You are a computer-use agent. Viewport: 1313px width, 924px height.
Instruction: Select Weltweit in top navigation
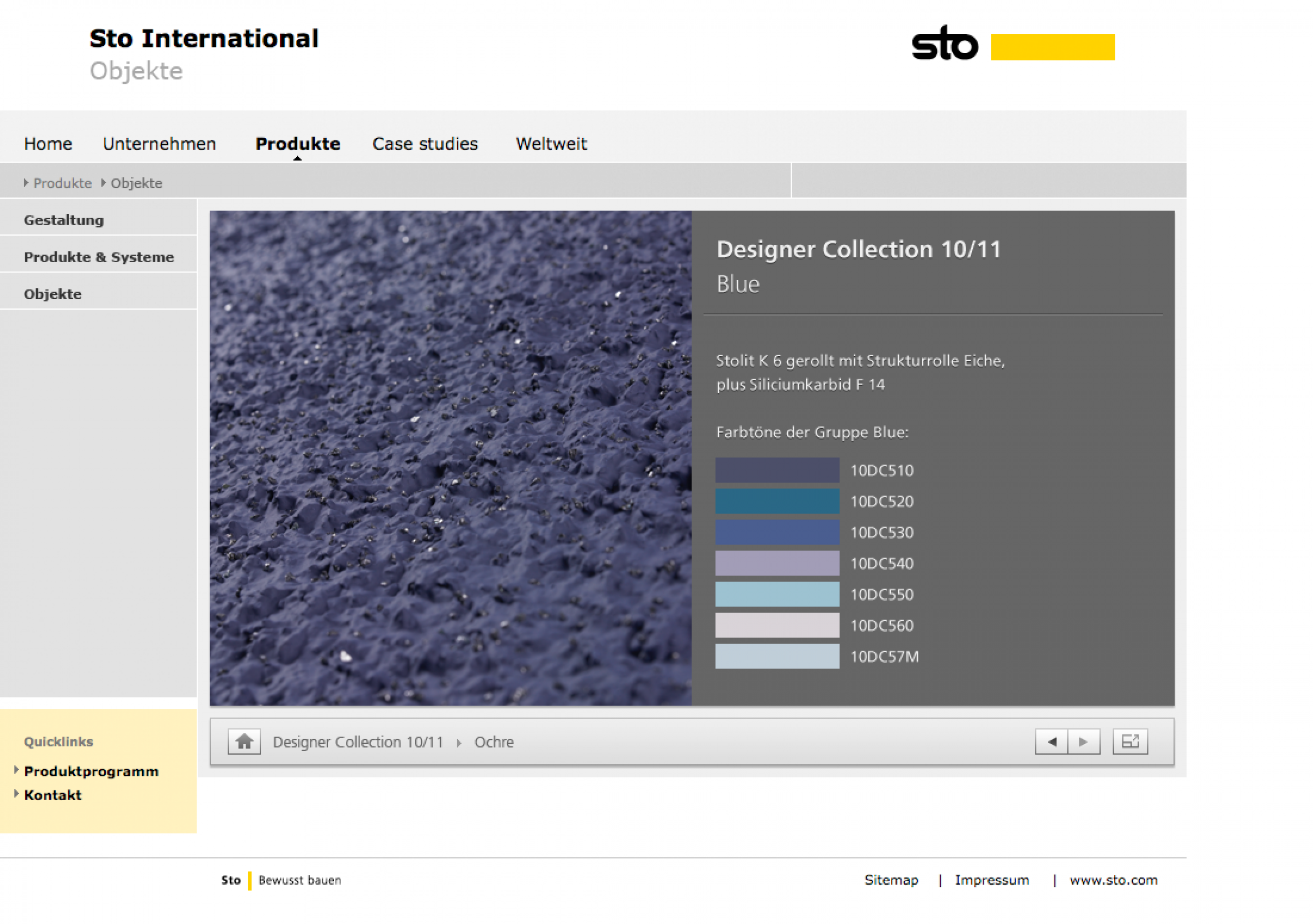[551, 144]
